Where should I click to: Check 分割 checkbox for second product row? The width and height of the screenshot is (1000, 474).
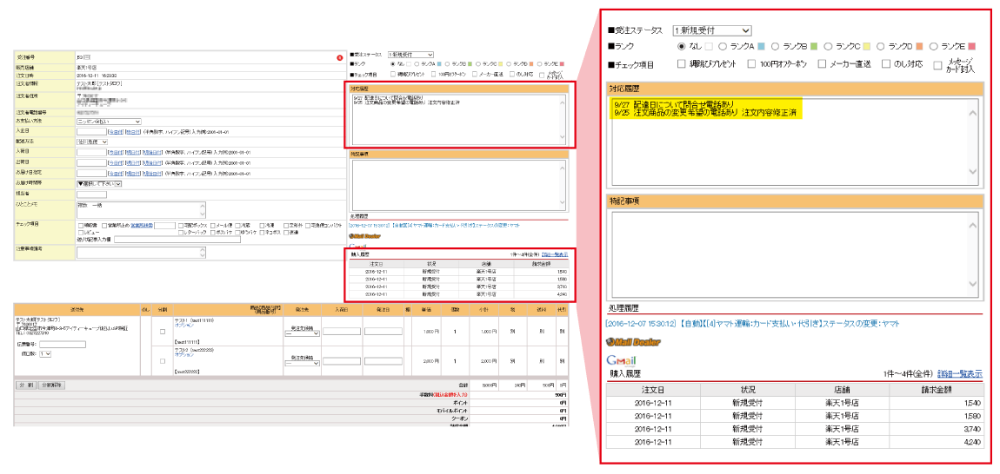[x=163, y=361]
